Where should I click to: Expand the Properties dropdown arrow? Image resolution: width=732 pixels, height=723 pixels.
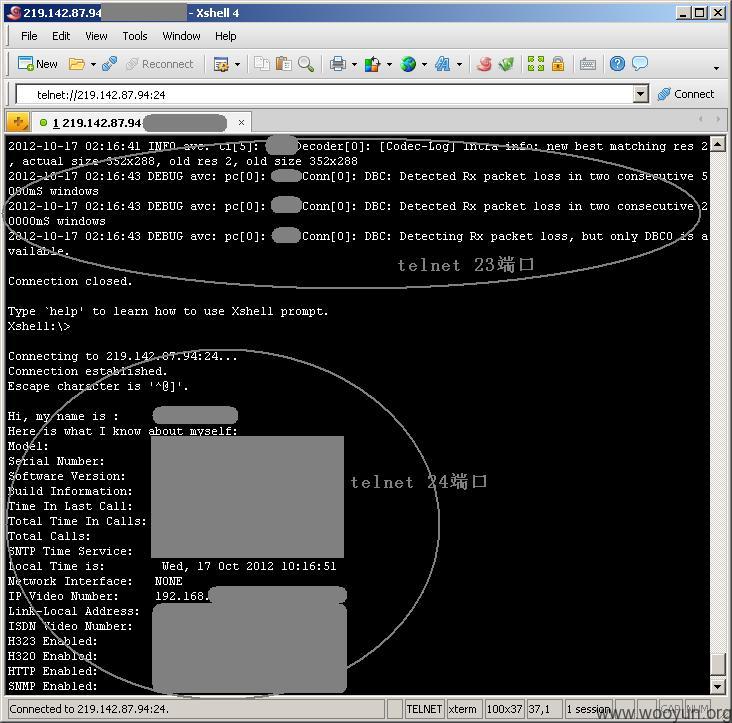(237, 64)
